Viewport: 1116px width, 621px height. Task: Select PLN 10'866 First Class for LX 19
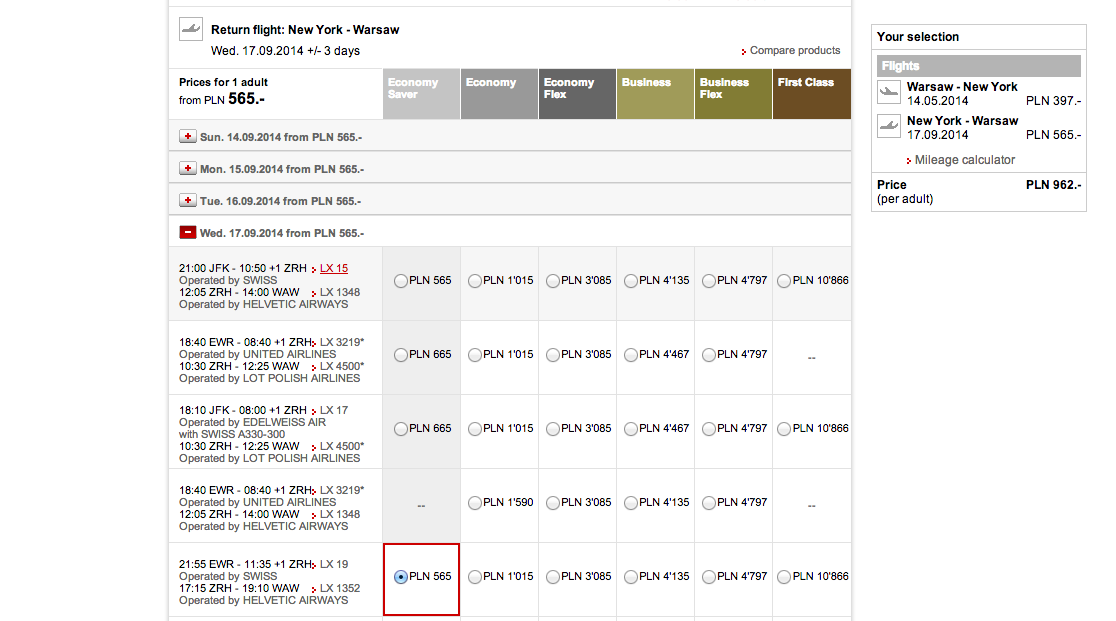(x=784, y=577)
